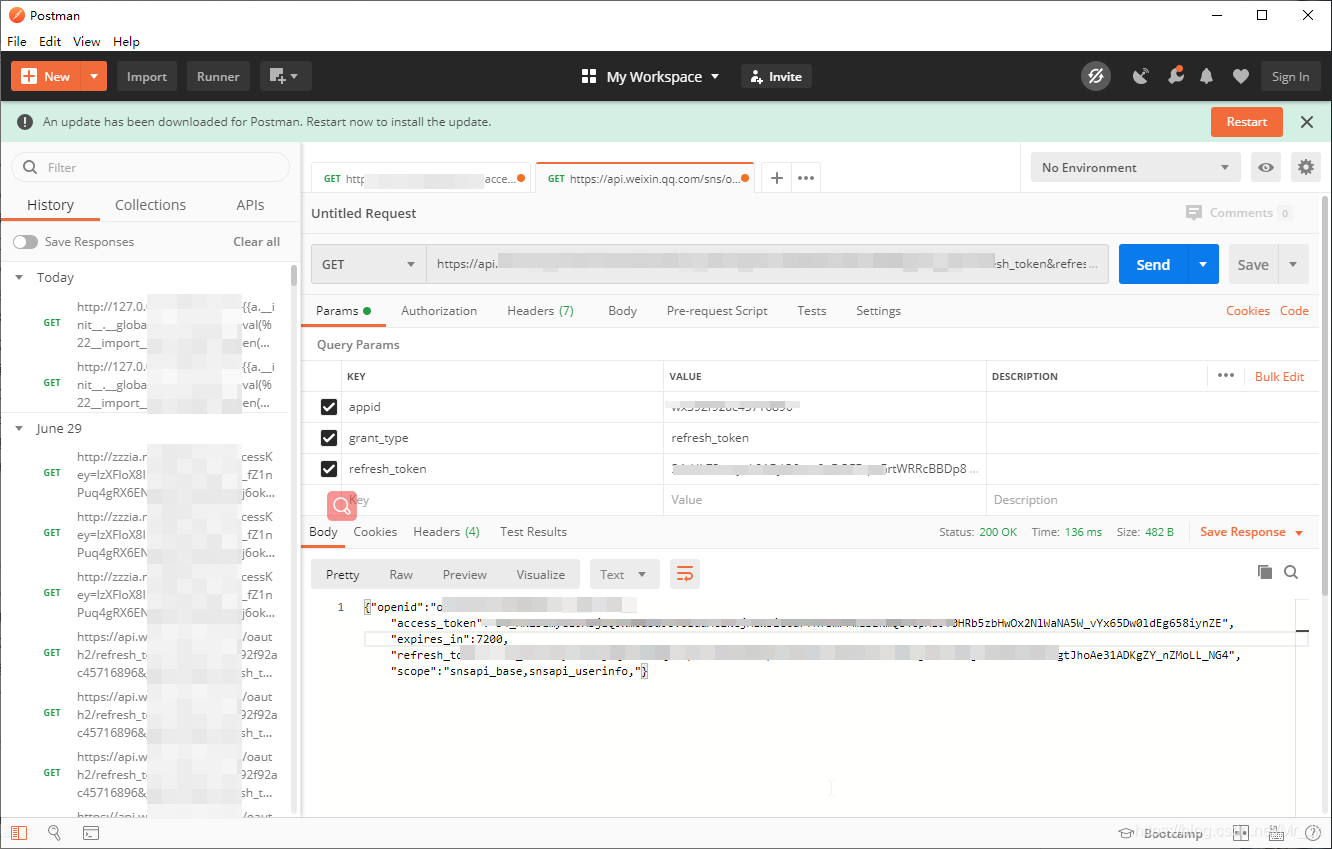Click the sync offline status icon

coord(1095,77)
